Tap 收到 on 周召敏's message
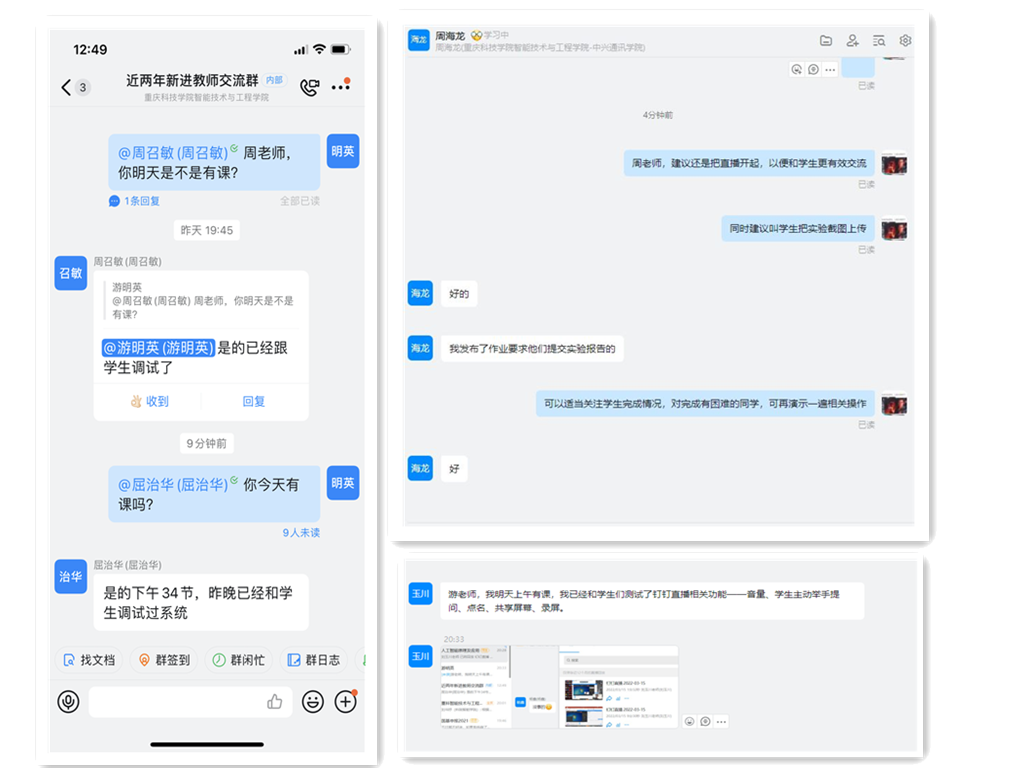The width and height of the screenshot is (1024, 768). coord(149,401)
